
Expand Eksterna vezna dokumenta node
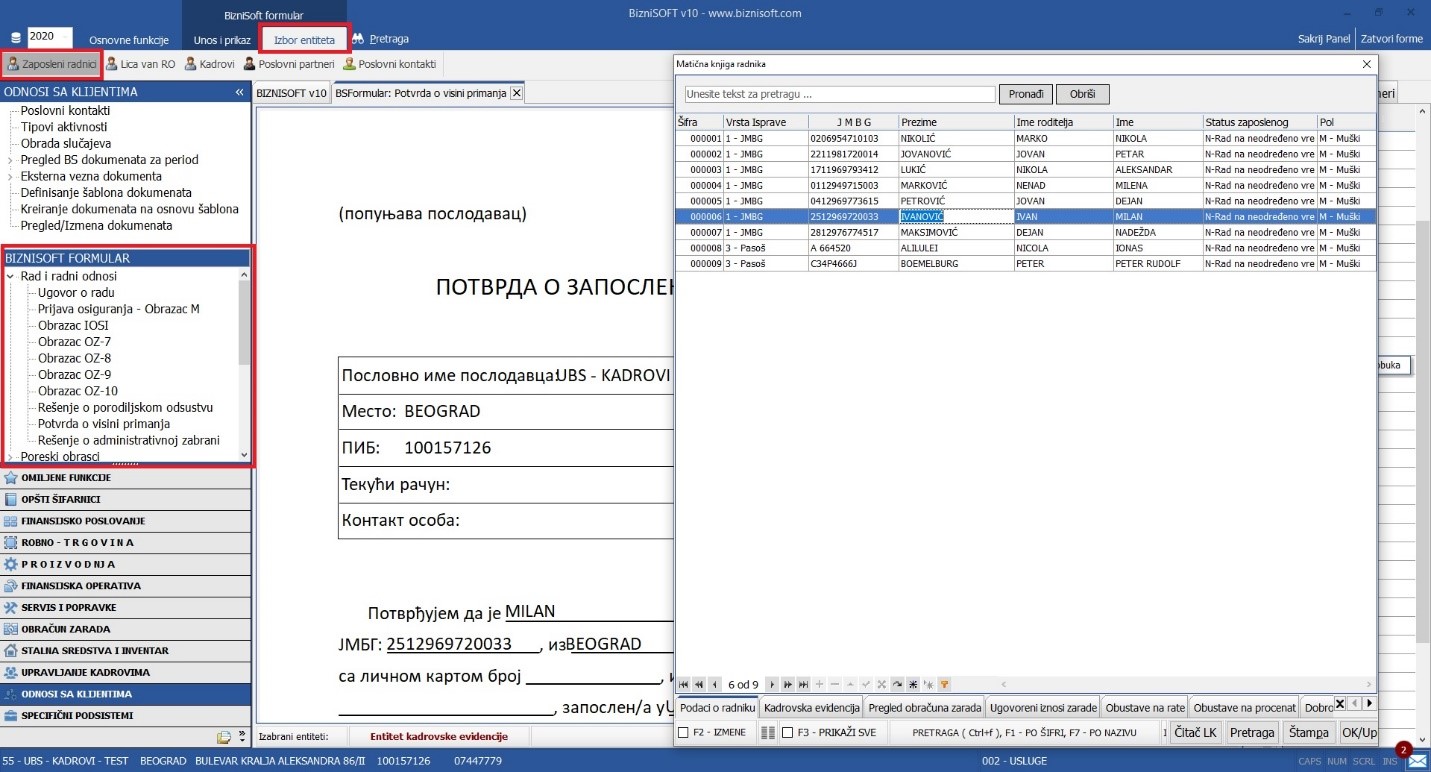(x=10, y=176)
